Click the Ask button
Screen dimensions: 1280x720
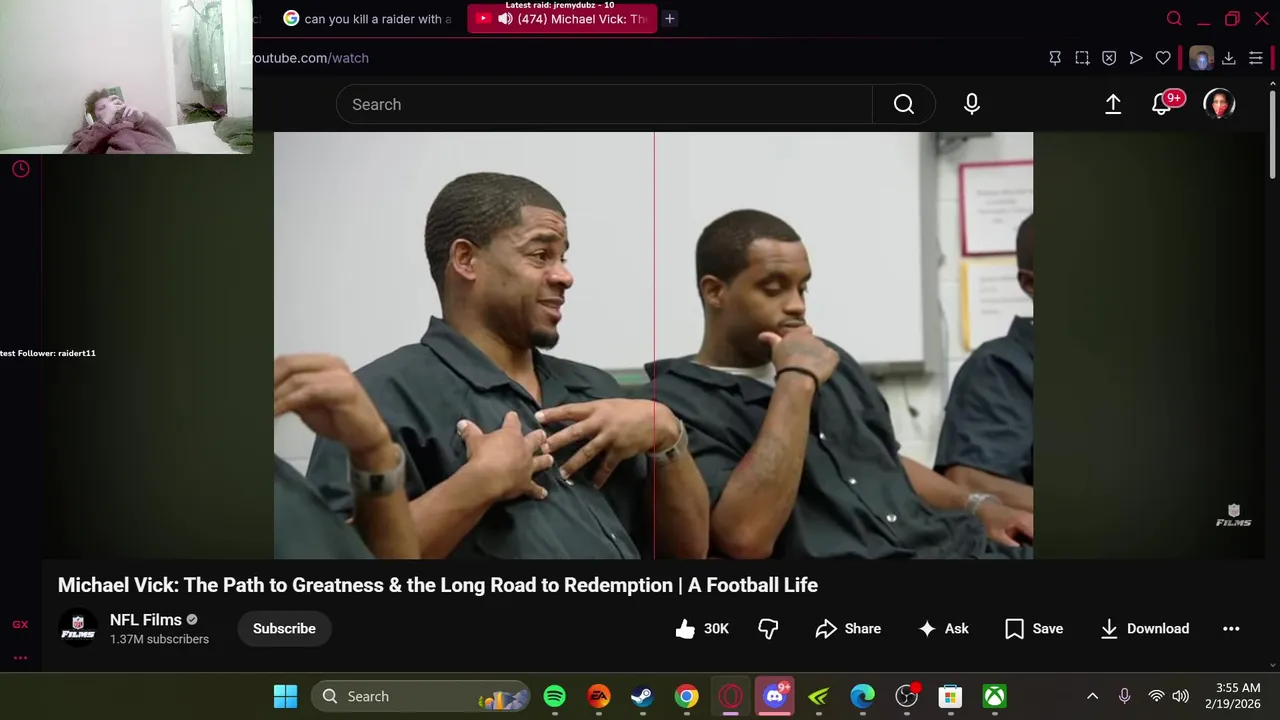(x=943, y=628)
